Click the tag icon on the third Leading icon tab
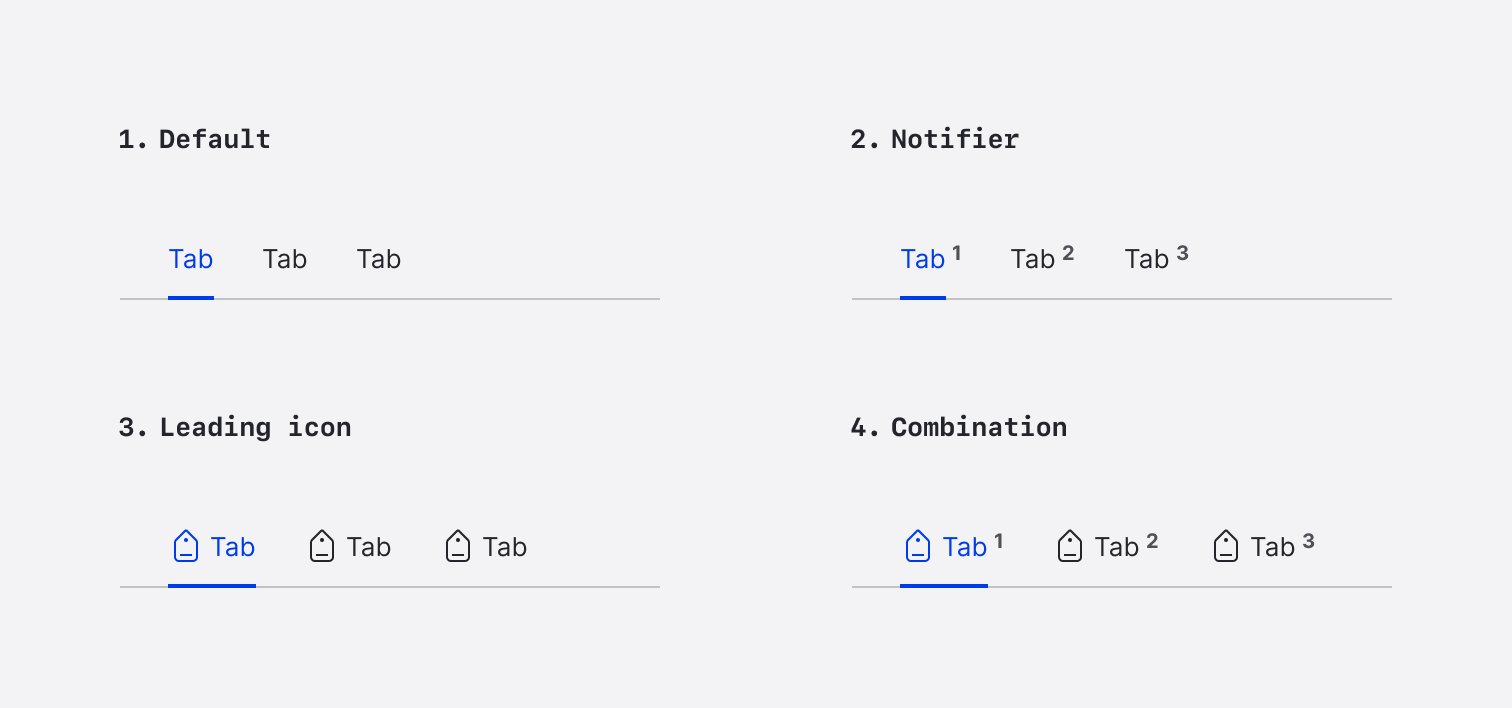Screen dimensions: 1512x708 click(457, 546)
